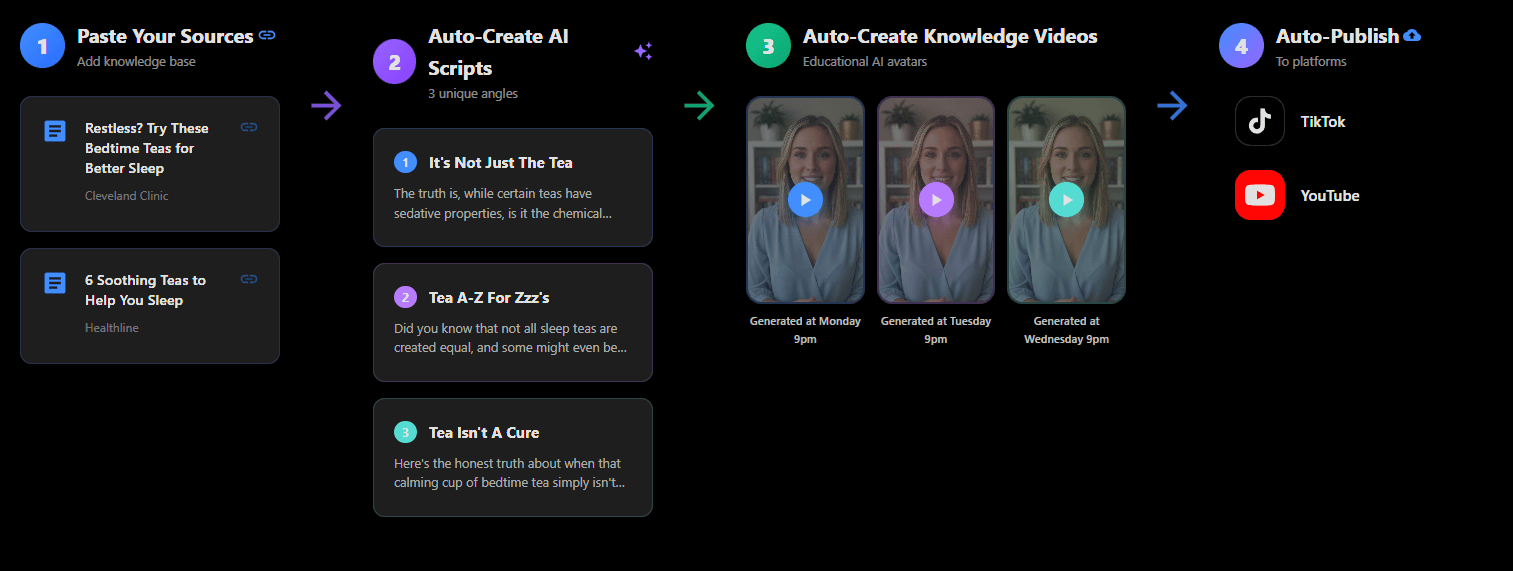Open the Healthline source title link
This screenshot has width=1513, height=571.
(145, 290)
